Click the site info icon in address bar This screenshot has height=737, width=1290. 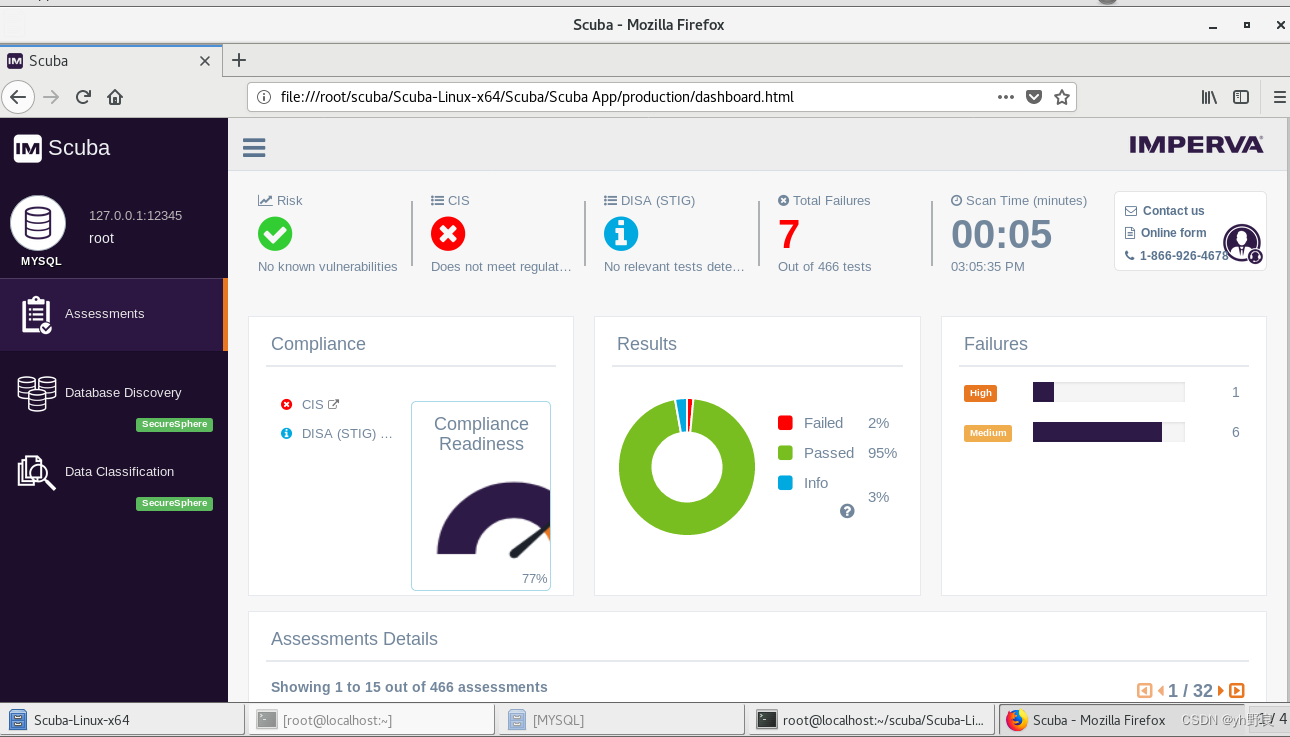[264, 97]
